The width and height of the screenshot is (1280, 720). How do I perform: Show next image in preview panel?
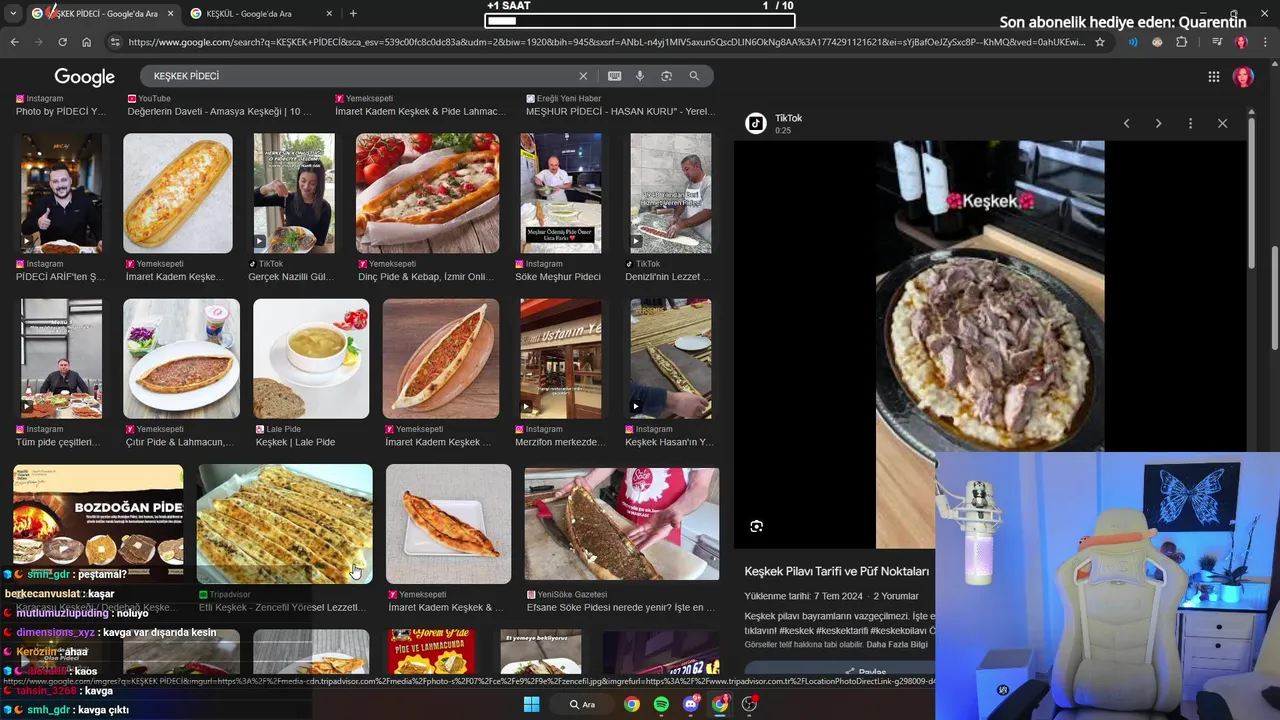pyautogui.click(x=1158, y=123)
